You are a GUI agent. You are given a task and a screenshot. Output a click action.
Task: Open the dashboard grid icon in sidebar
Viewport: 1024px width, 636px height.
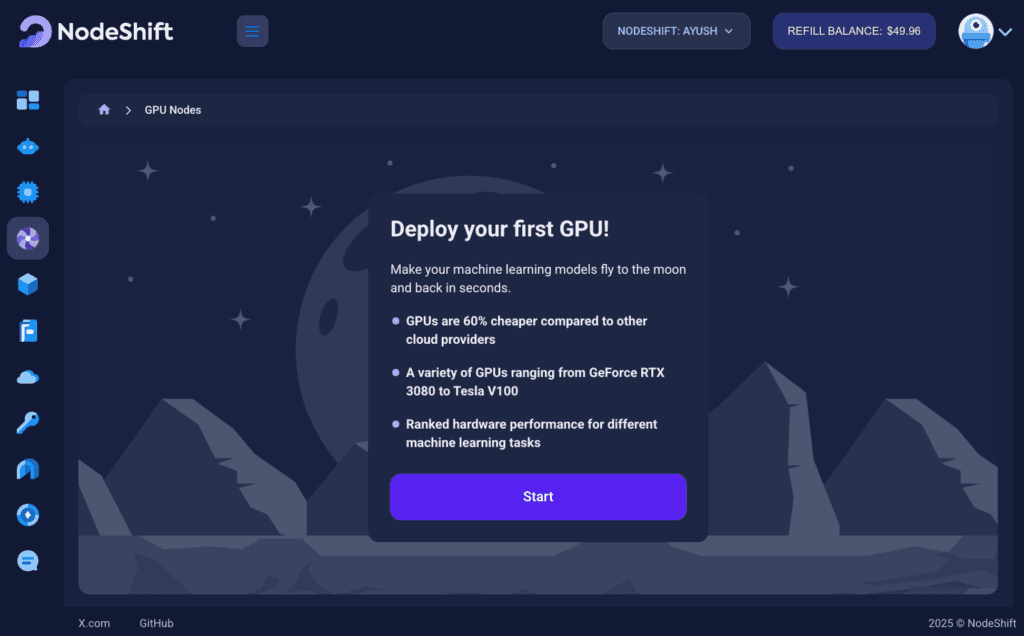click(x=27, y=100)
